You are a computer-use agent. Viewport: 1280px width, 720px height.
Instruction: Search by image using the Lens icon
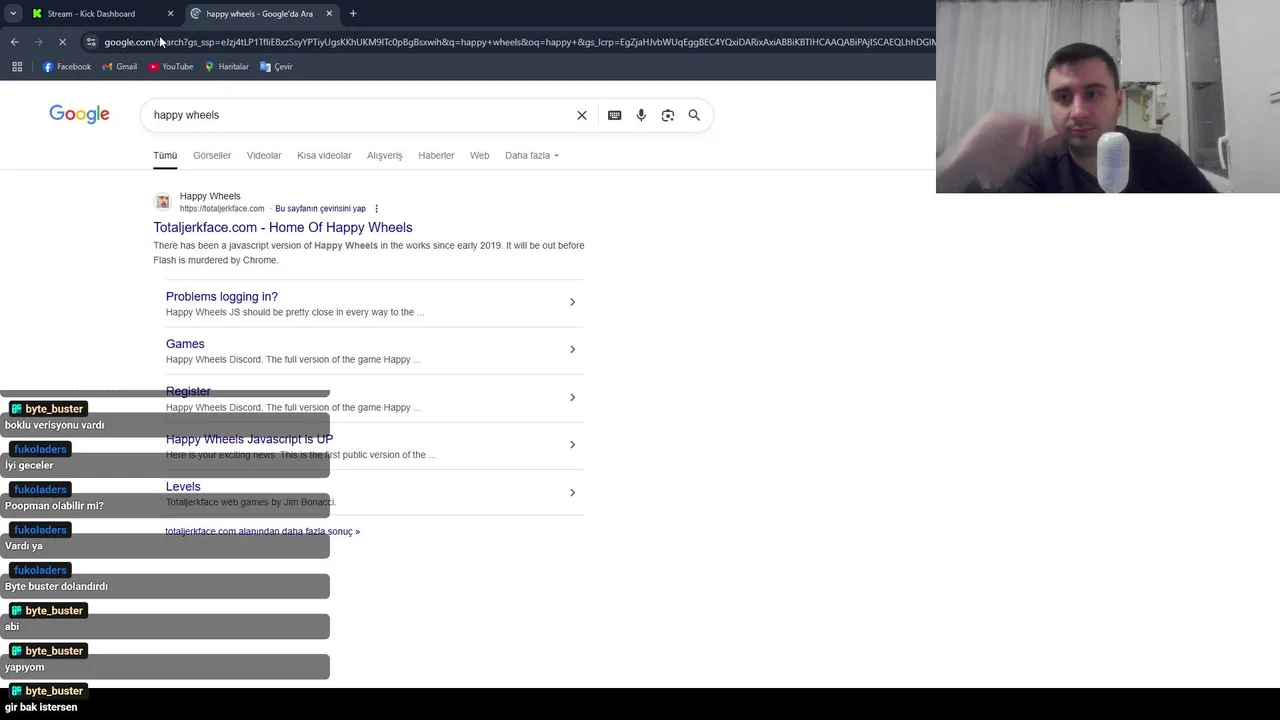[668, 115]
